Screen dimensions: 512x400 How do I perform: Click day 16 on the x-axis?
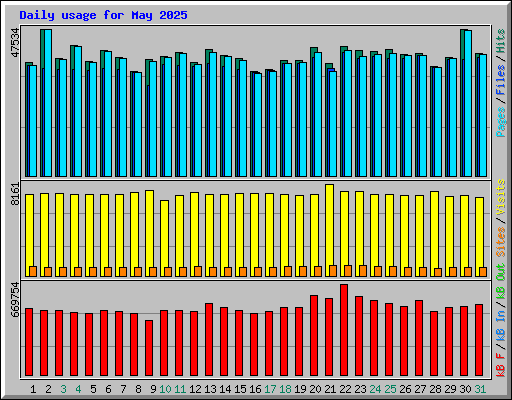(x=255, y=389)
